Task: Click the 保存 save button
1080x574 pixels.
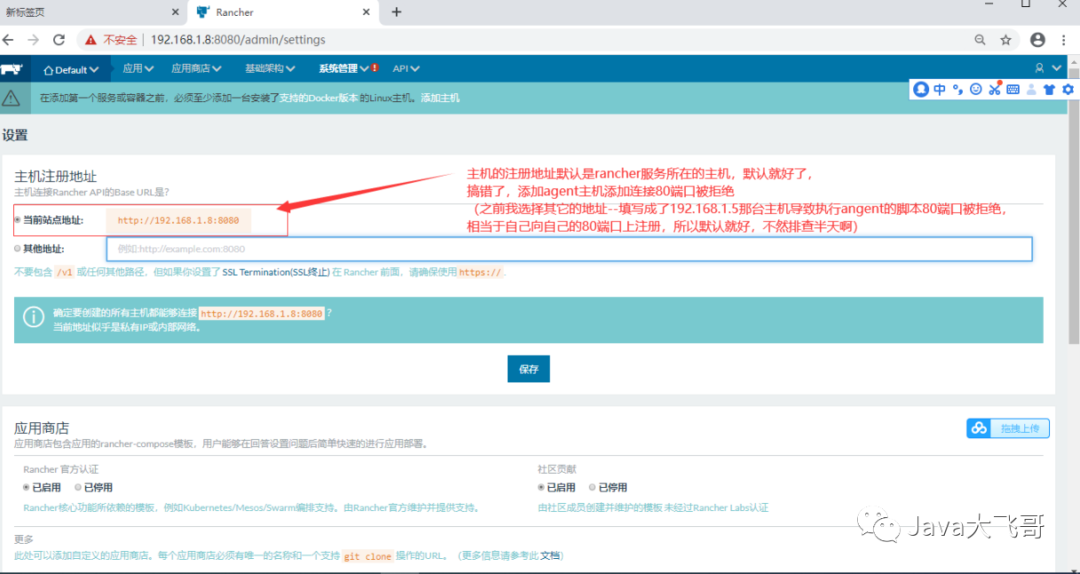Action: [x=528, y=369]
